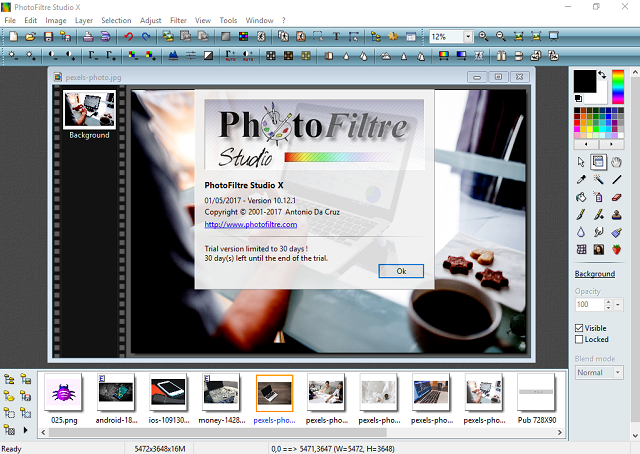
Task: Open the Opacity dropdown arrow
Action: coord(618,305)
